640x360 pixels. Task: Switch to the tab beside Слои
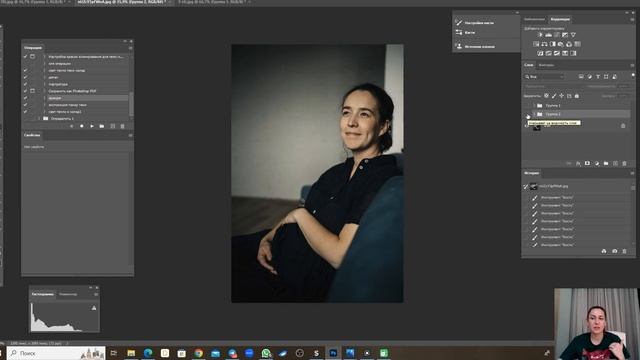[x=546, y=65]
